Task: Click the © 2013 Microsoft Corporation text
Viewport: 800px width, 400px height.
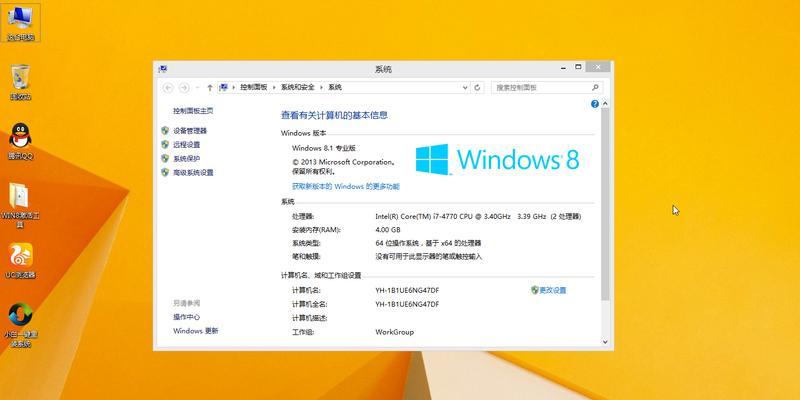Action: pyautogui.click(x=343, y=162)
